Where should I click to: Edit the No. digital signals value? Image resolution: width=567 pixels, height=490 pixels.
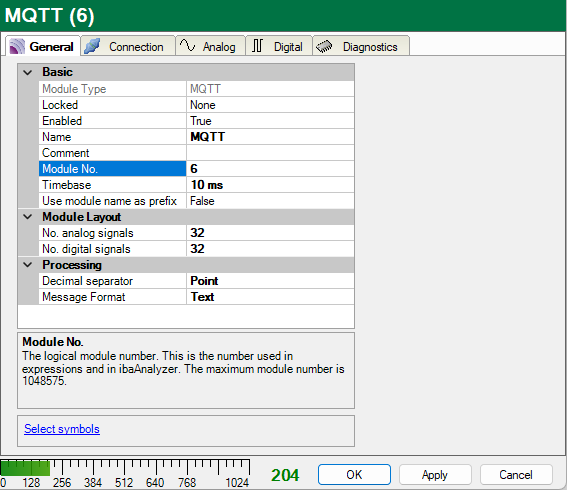click(x=270, y=249)
